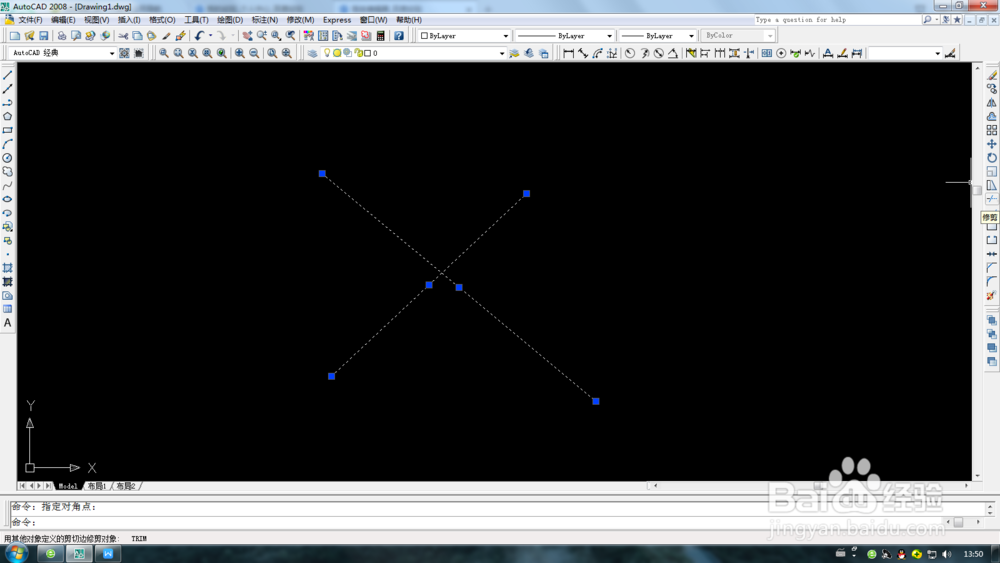1000x563 pixels.
Task: Select the Rectangle draw tool
Action: pyautogui.click(x=8, y=130)
